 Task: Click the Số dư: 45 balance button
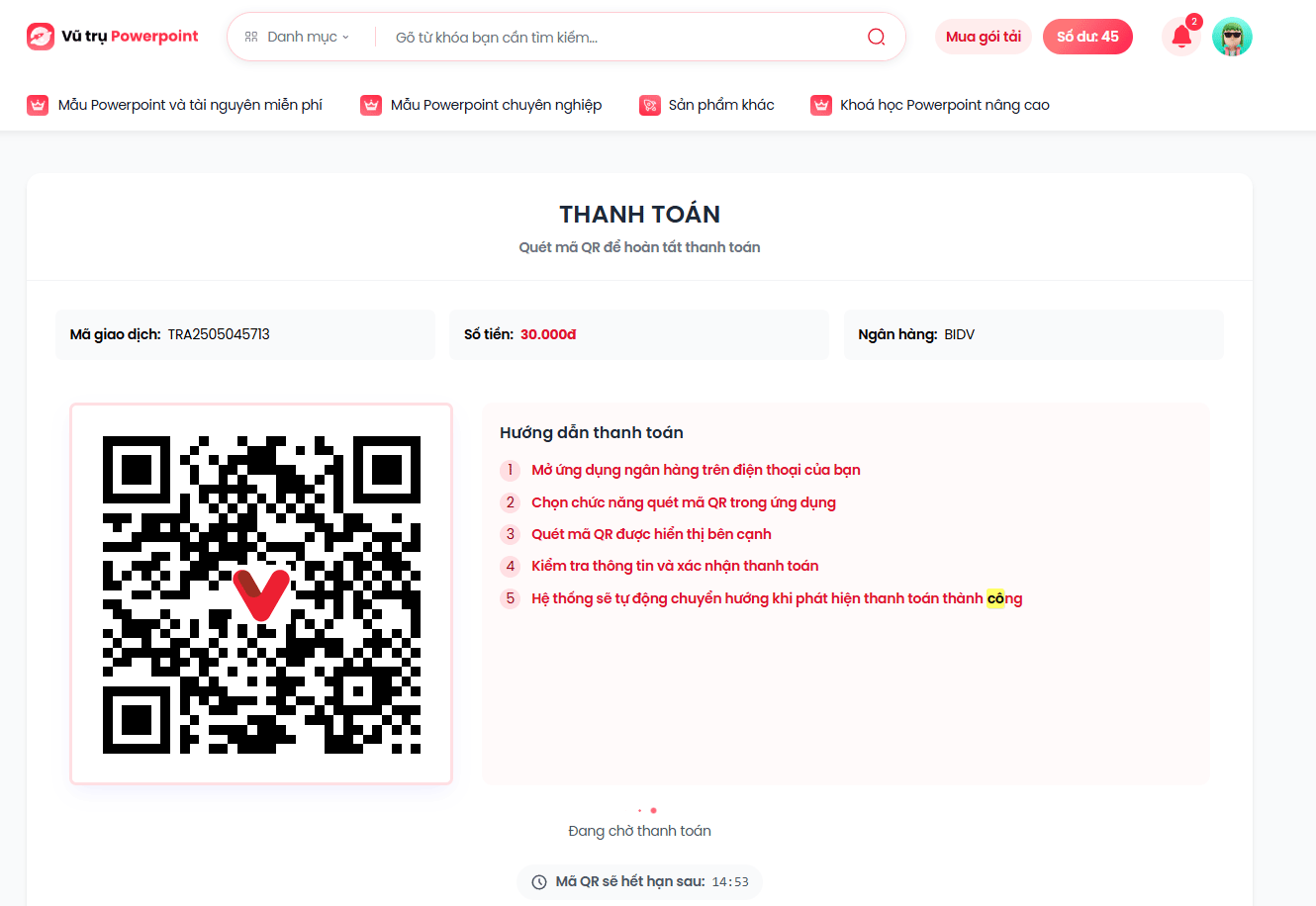pyautogui.click(x=1087, y=37)
